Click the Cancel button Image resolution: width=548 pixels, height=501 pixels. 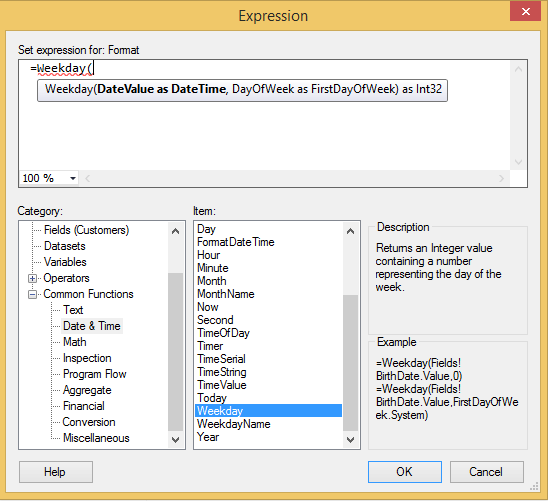coord(486,472)
